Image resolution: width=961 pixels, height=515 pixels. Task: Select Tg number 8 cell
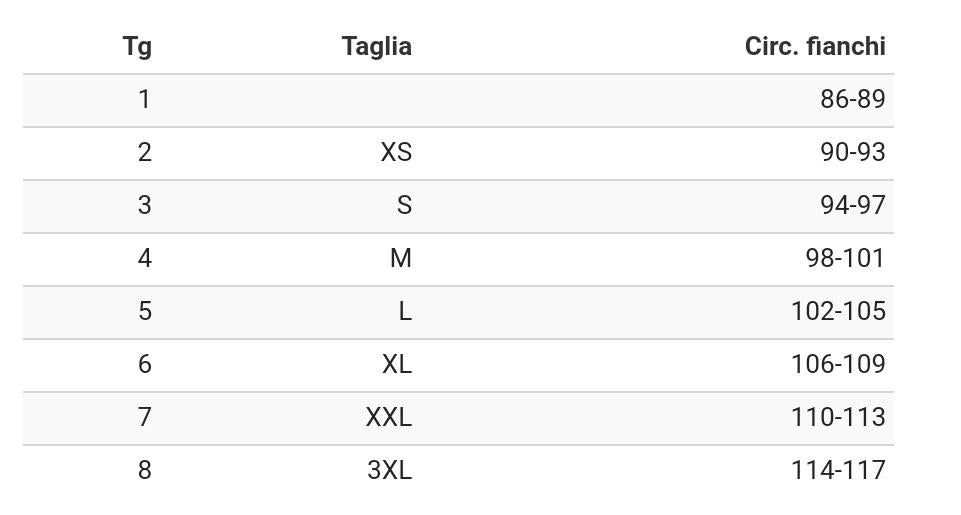point(145,470)
